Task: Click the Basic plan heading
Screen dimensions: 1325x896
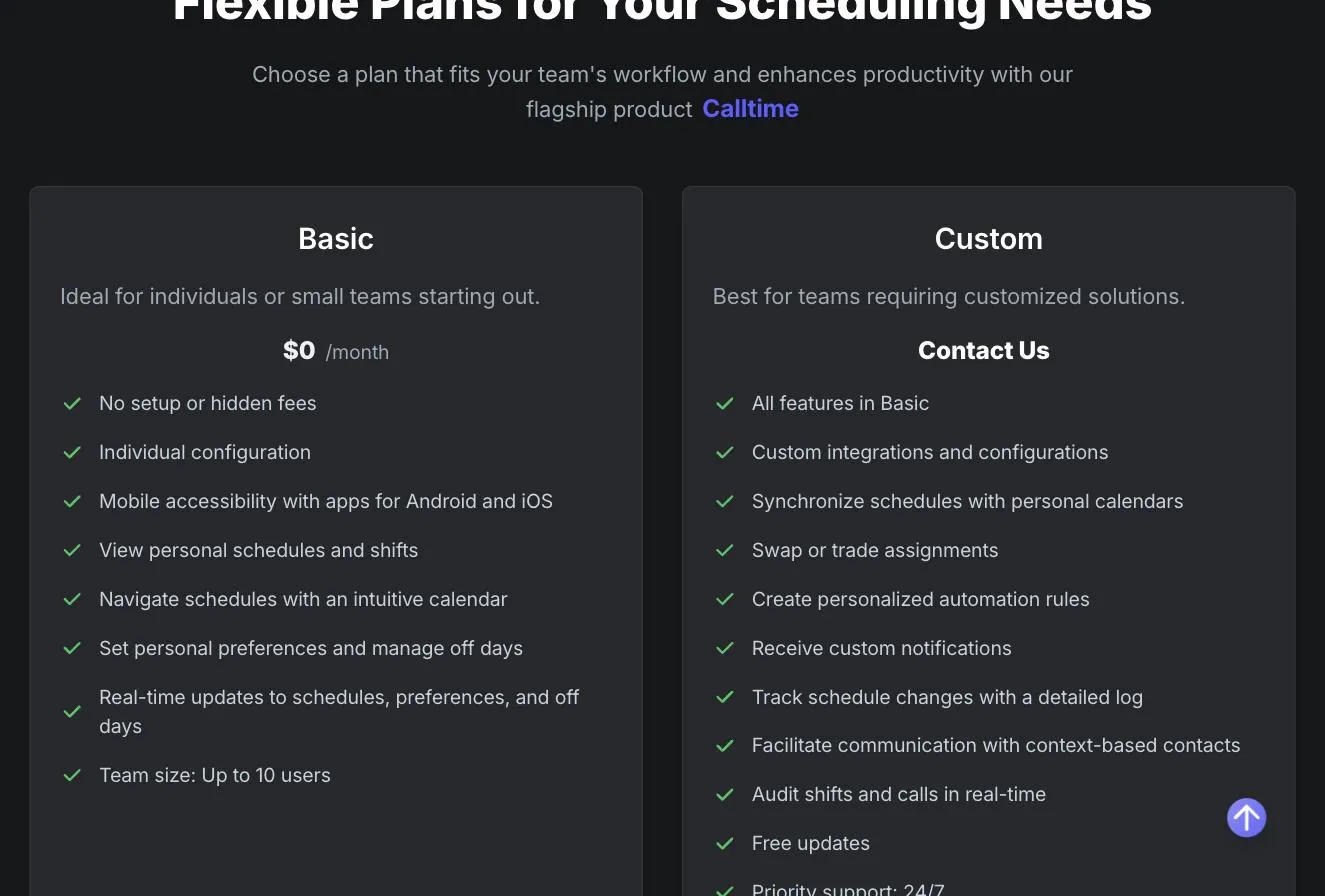Action: [x=336, y=239]
